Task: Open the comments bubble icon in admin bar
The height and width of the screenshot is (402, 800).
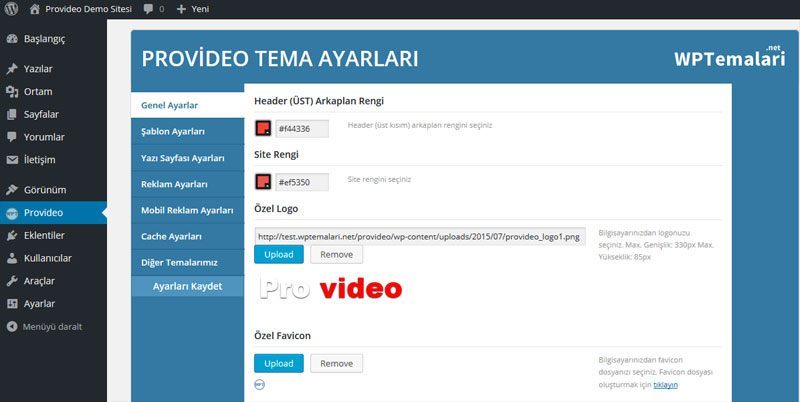Action: pos(148,9)
